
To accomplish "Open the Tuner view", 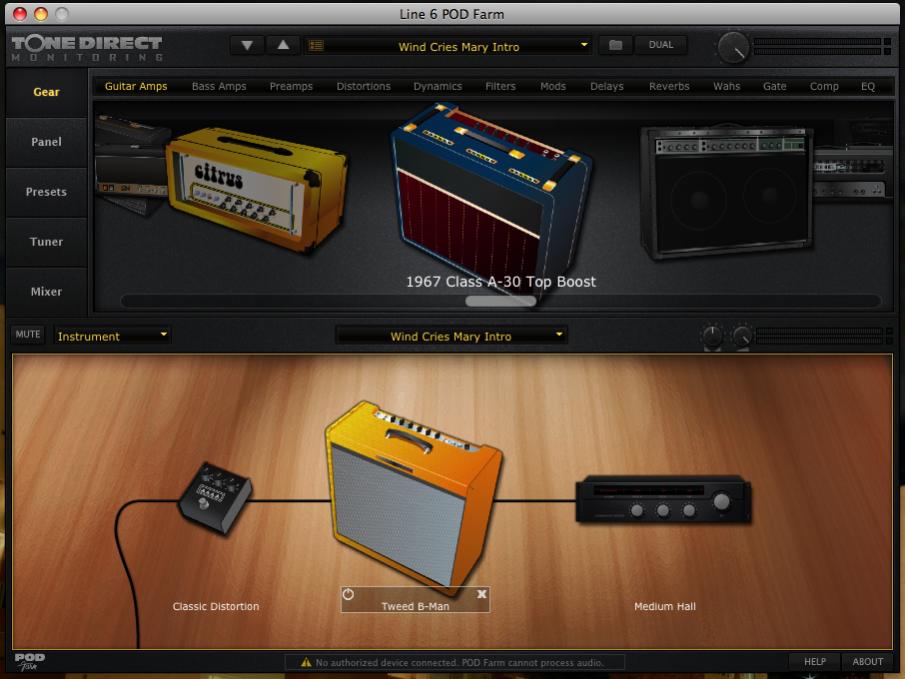I will (46, 242).
